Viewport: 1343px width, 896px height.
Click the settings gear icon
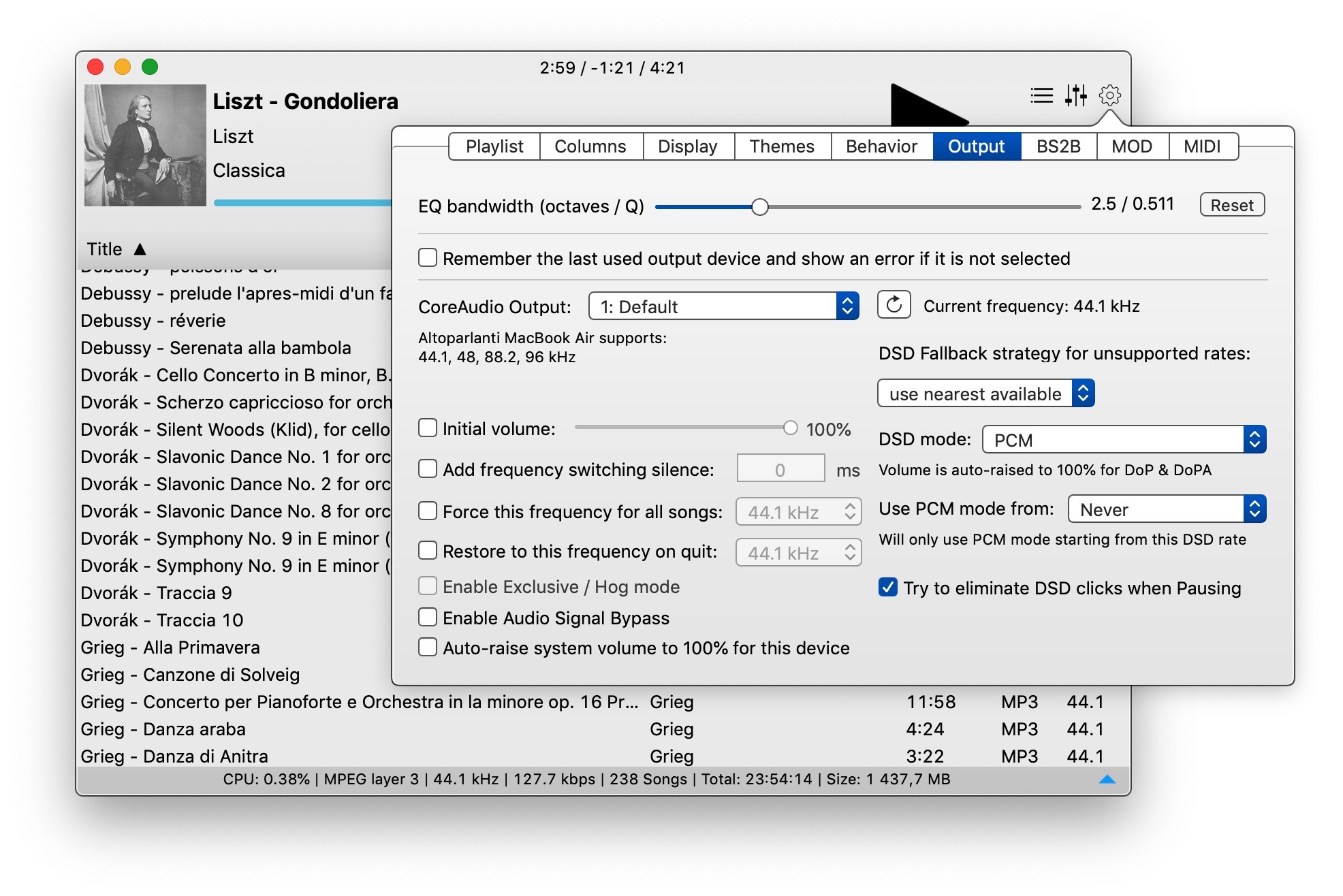coord(1110,95)
